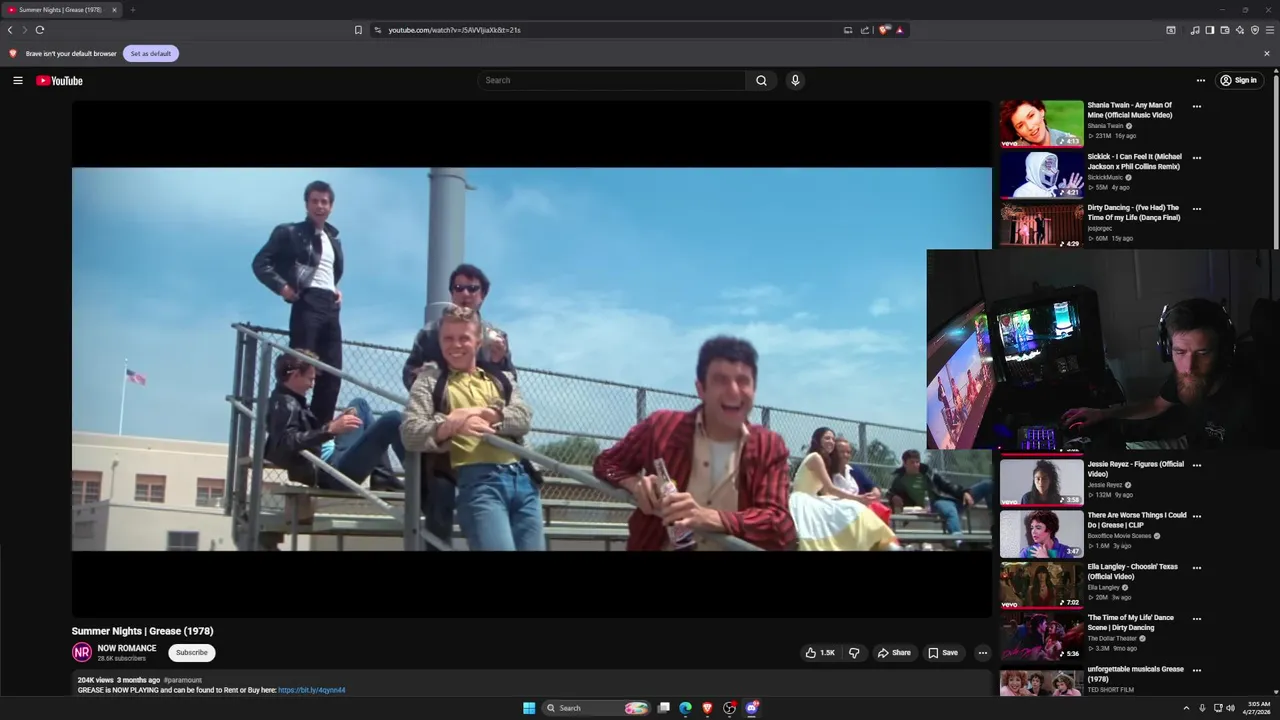Open unforgettable musicals Grease (1978) title
Screen dimensions: 1280x720
(x=1136, y=674)
